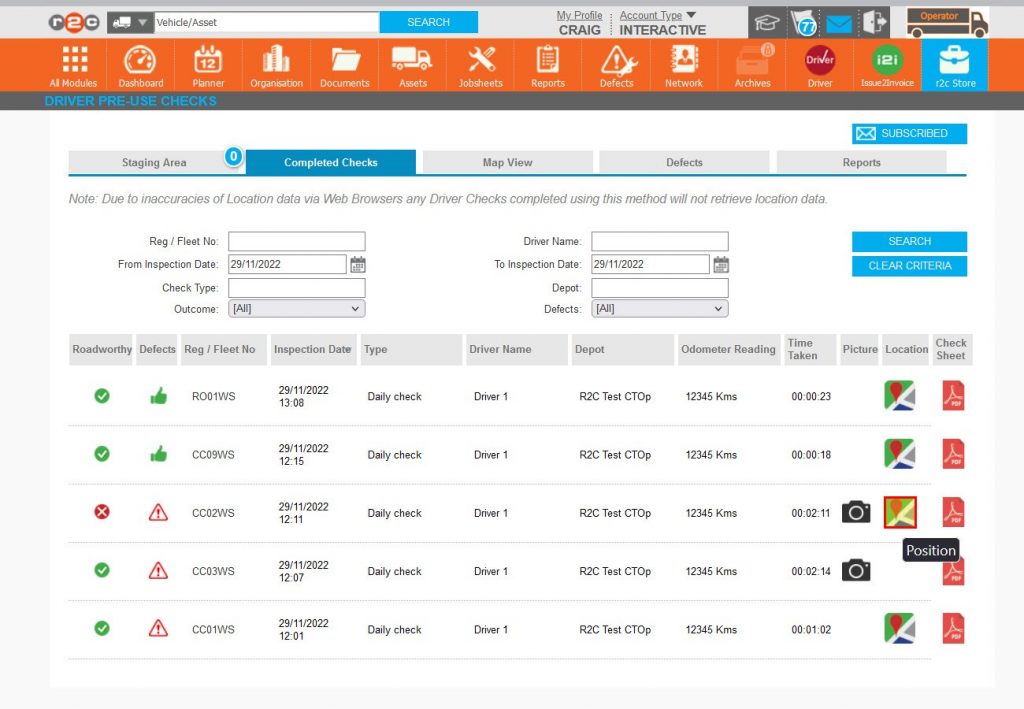Image resolution: width=1024 pixels, height=709 pixels.
Task: Open the SUBSCRIBED notification settings
Action: coord(909,133)
